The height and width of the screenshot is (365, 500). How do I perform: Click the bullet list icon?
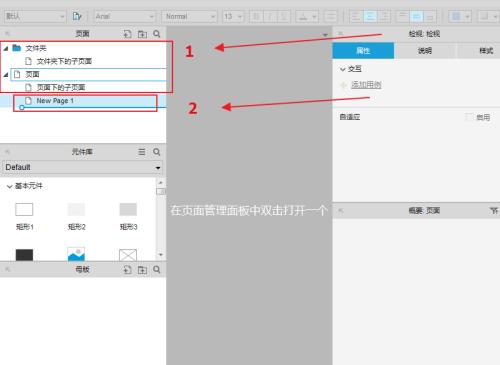click(330, 16)
